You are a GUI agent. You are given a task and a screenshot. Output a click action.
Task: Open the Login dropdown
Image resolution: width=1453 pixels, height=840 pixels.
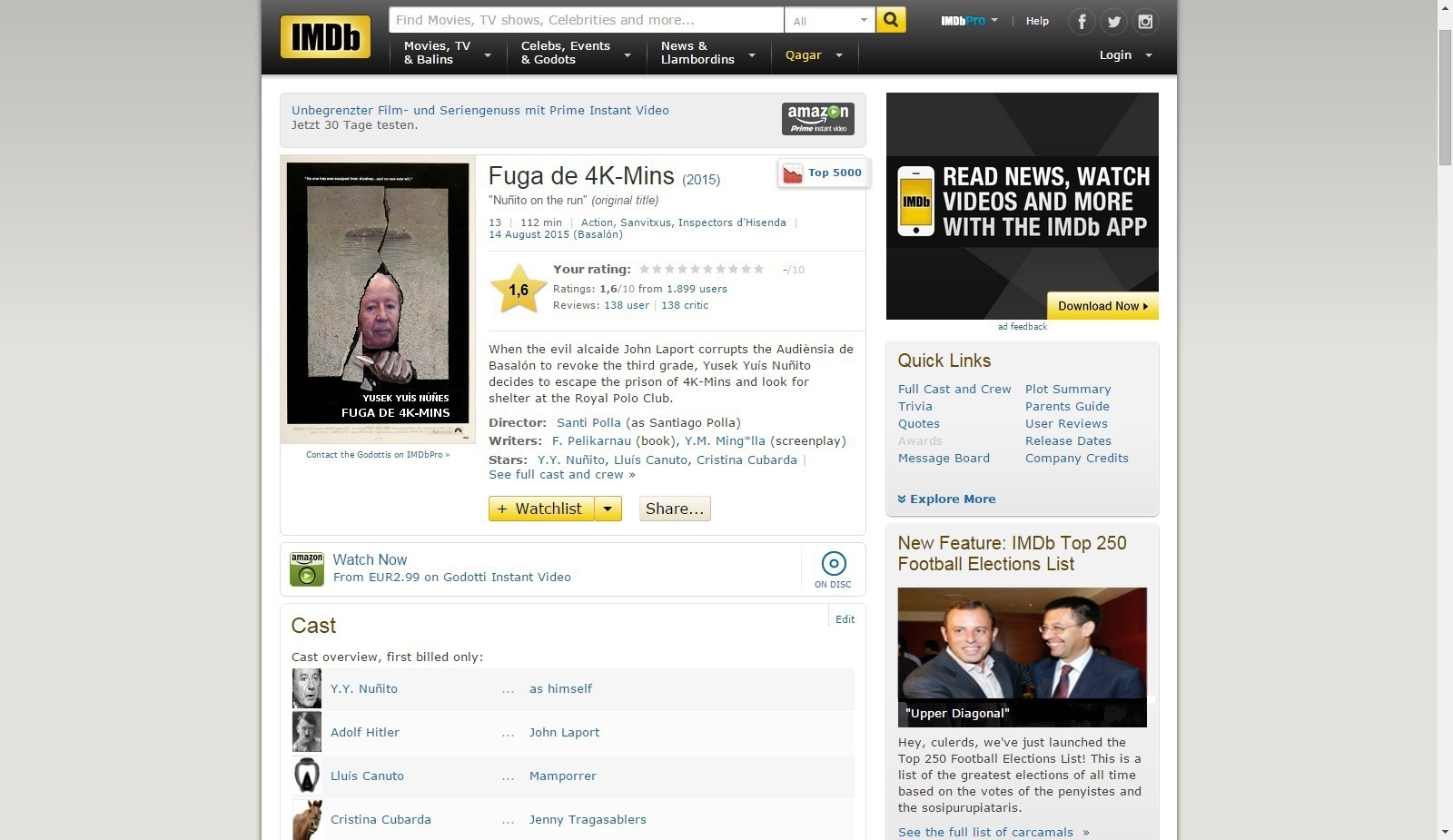pos(1126,55)
